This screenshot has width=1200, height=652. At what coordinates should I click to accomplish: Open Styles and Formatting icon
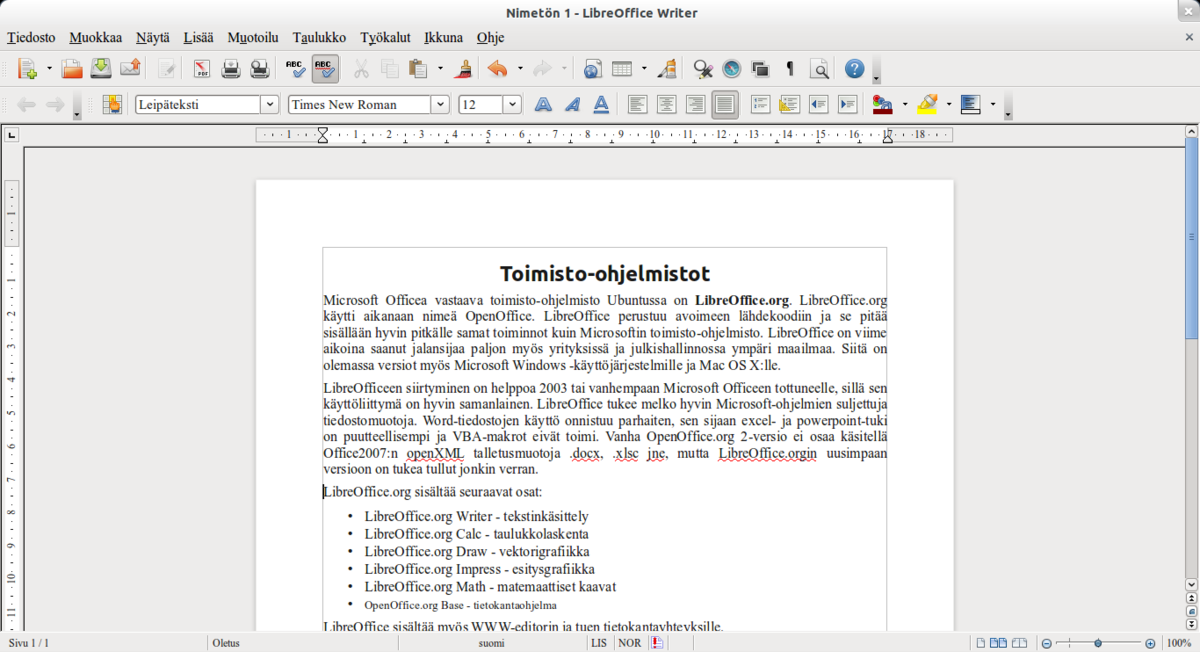tap(112, 104)
